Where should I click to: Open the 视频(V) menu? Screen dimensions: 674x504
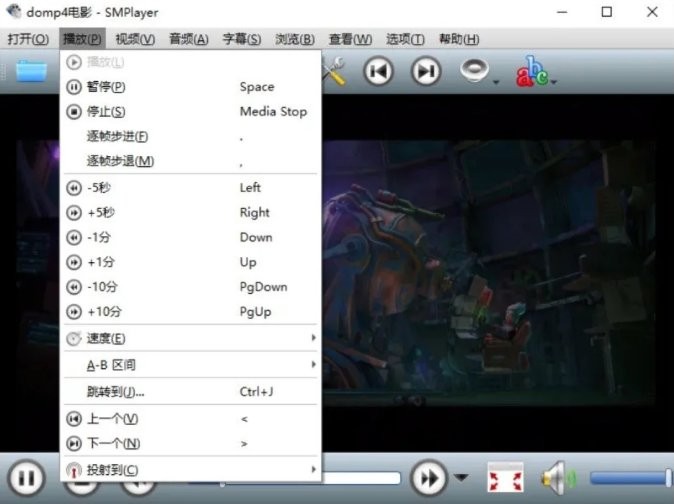(135, 39)
